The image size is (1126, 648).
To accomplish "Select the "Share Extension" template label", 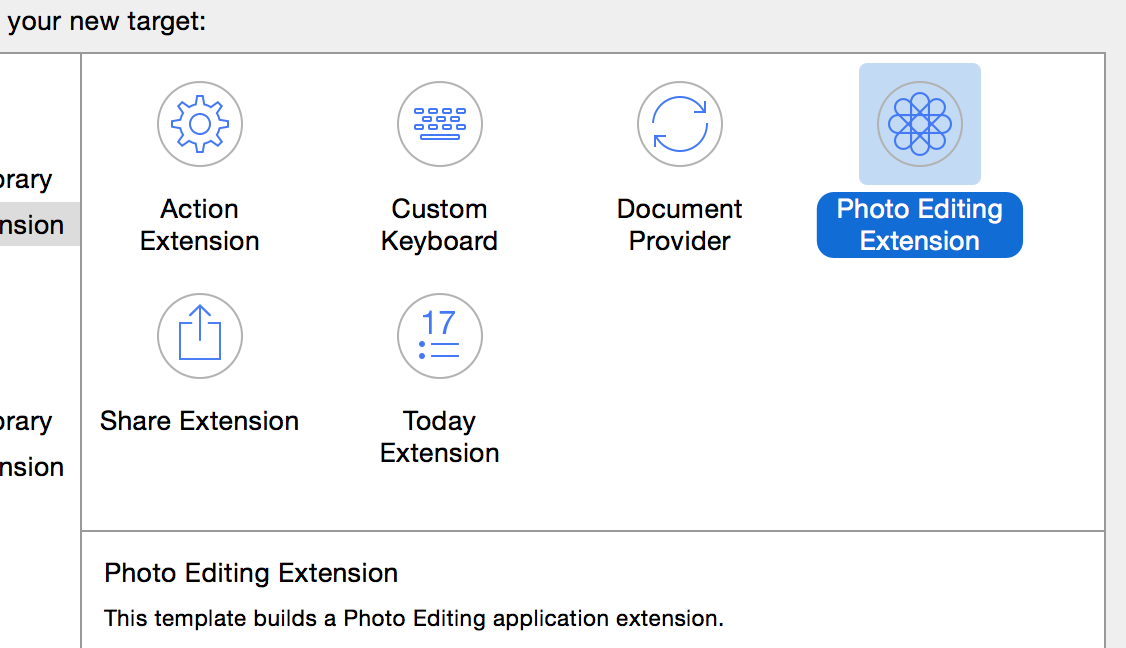I will [200, 421].
